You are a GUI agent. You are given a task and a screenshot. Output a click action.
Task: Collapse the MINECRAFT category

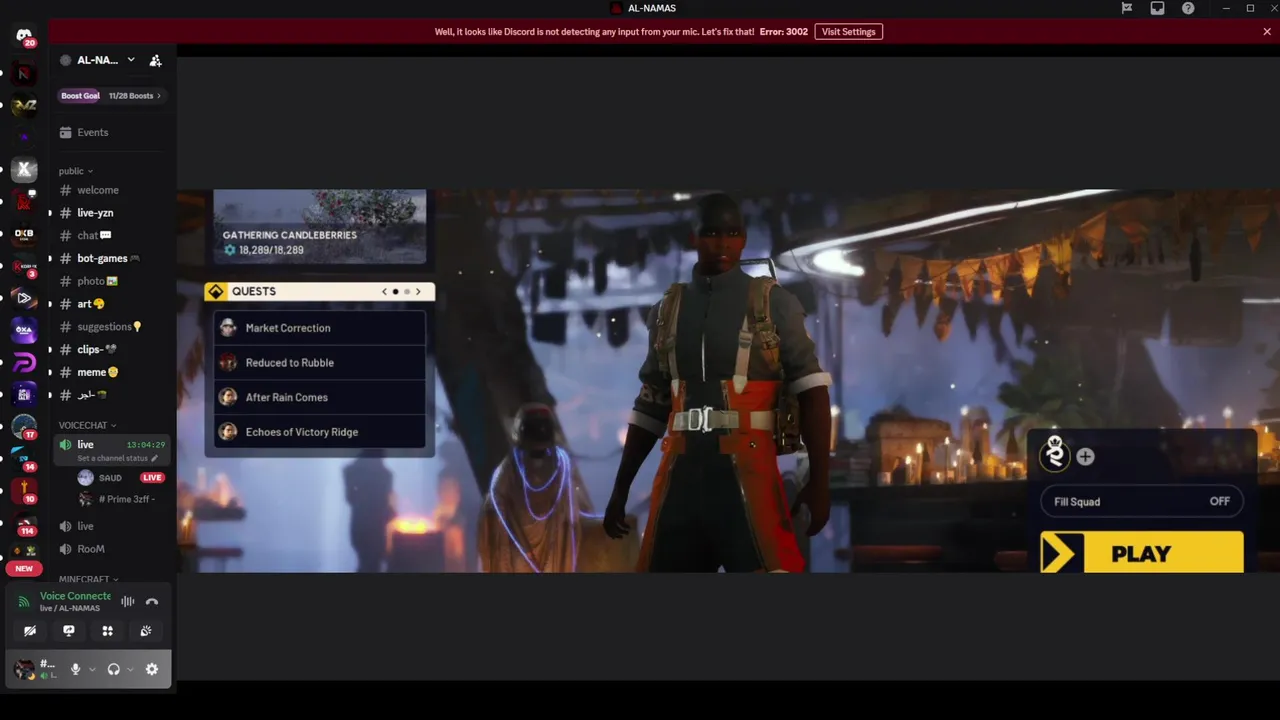coord(88,579)
